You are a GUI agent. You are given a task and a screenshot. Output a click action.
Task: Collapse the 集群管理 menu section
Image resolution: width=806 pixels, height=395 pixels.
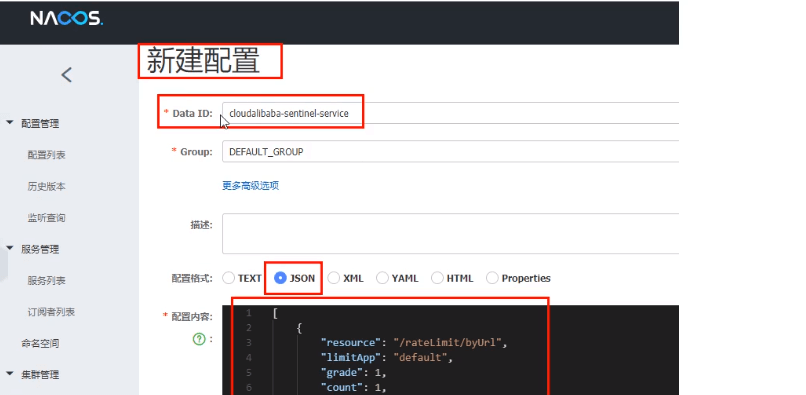coord(10,374)
